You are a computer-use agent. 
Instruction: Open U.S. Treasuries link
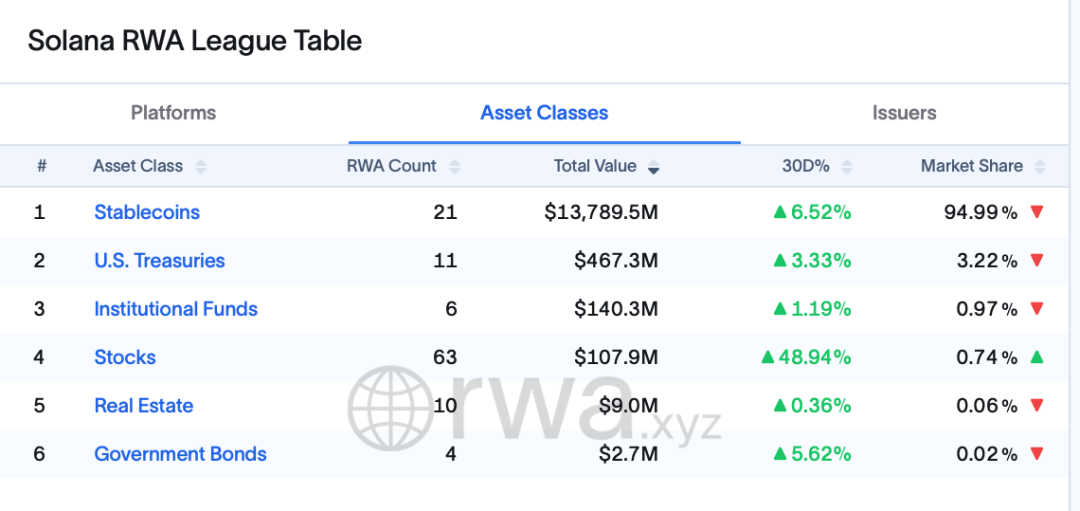(159, 260)
